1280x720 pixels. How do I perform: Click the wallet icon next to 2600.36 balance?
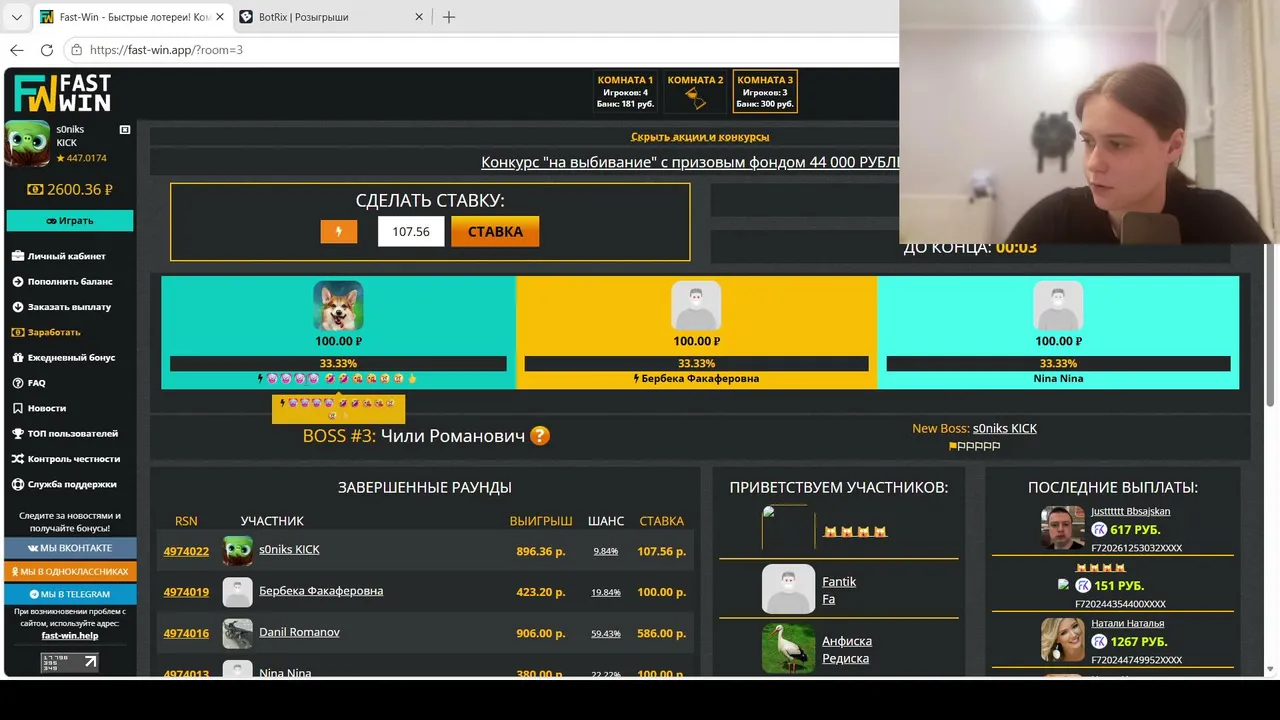click(x=35, y=190)
